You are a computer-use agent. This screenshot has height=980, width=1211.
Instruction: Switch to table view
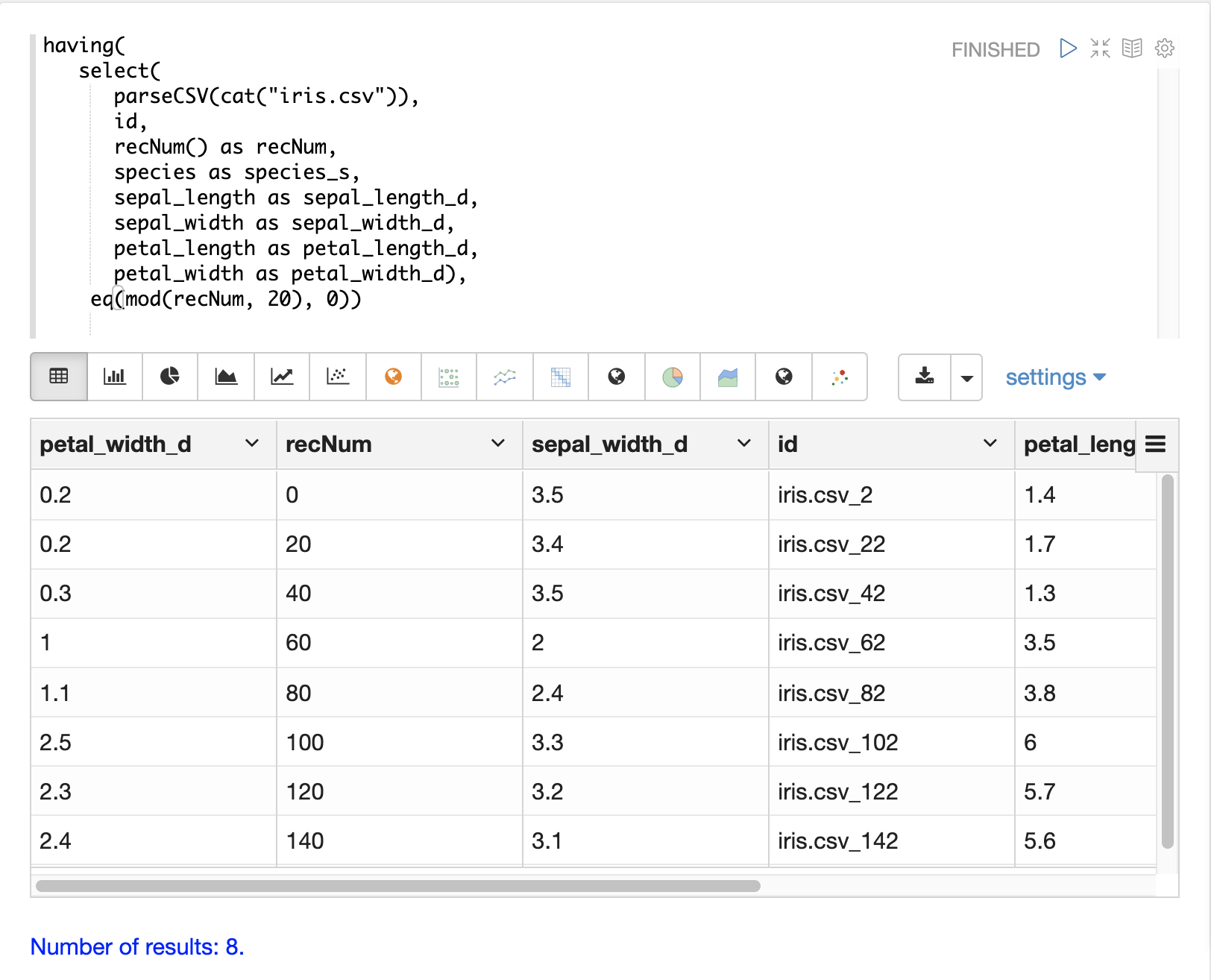pos(59,377)
